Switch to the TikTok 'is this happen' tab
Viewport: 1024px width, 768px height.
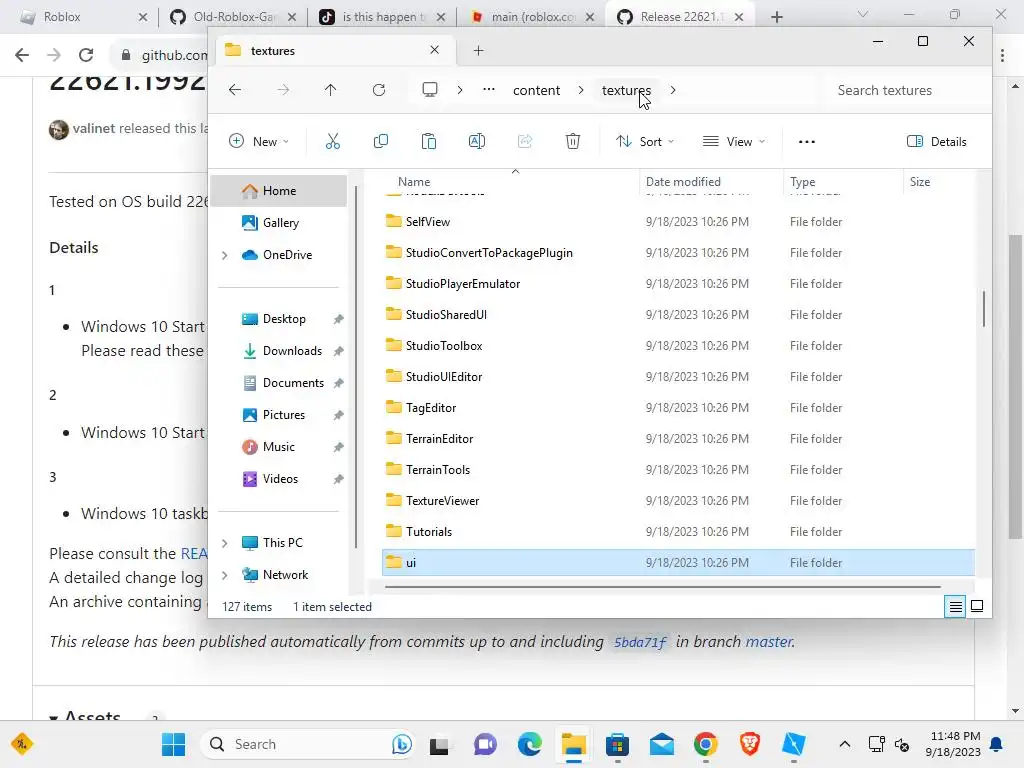[381, 17]
